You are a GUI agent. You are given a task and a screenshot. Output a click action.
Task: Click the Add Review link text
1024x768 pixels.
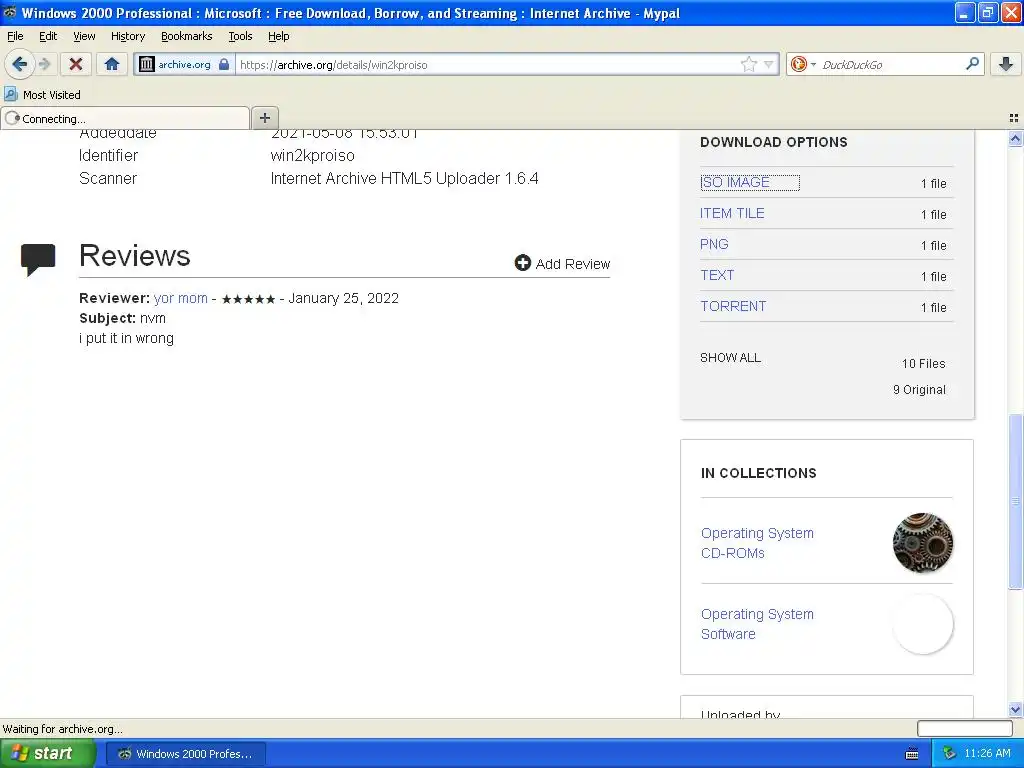[x=573, y=264]
